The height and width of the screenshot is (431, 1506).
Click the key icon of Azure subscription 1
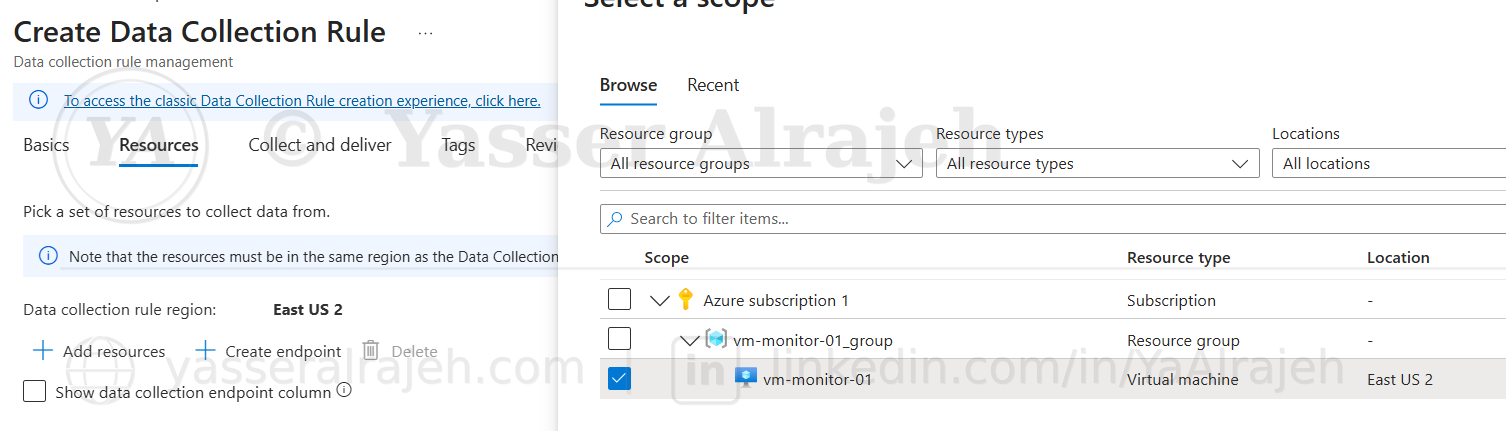coord(685,299)
